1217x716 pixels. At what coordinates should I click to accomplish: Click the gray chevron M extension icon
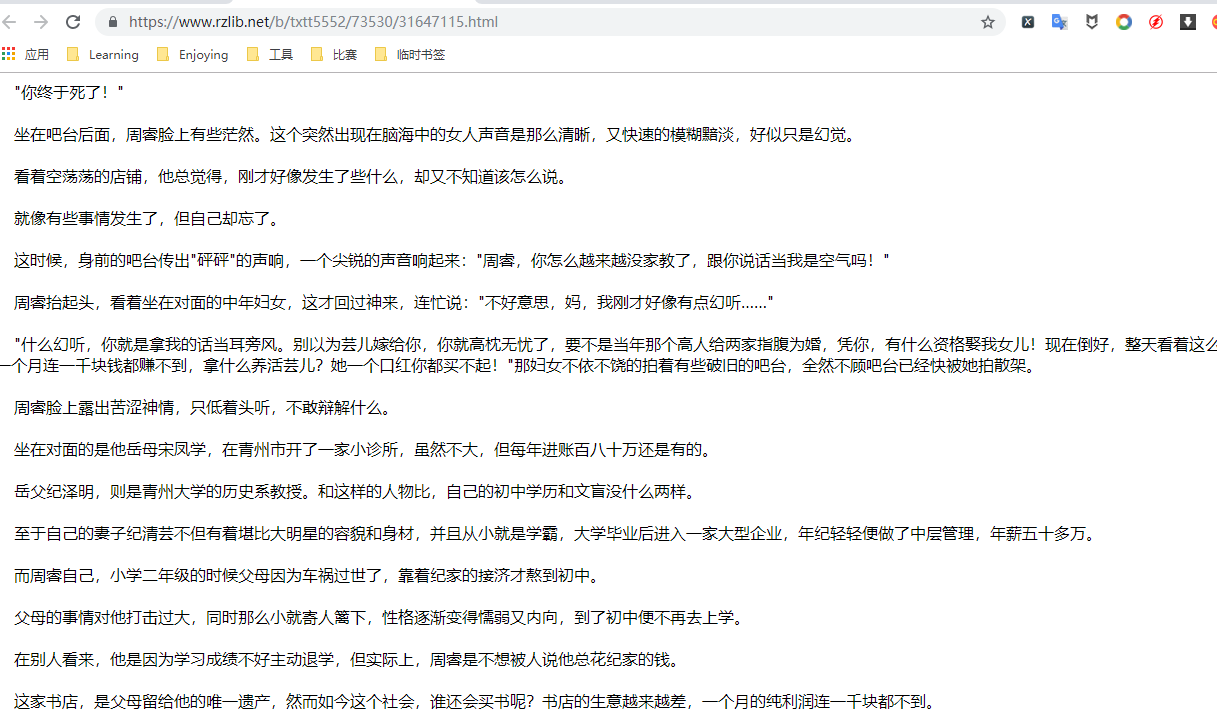point(1091,21)
